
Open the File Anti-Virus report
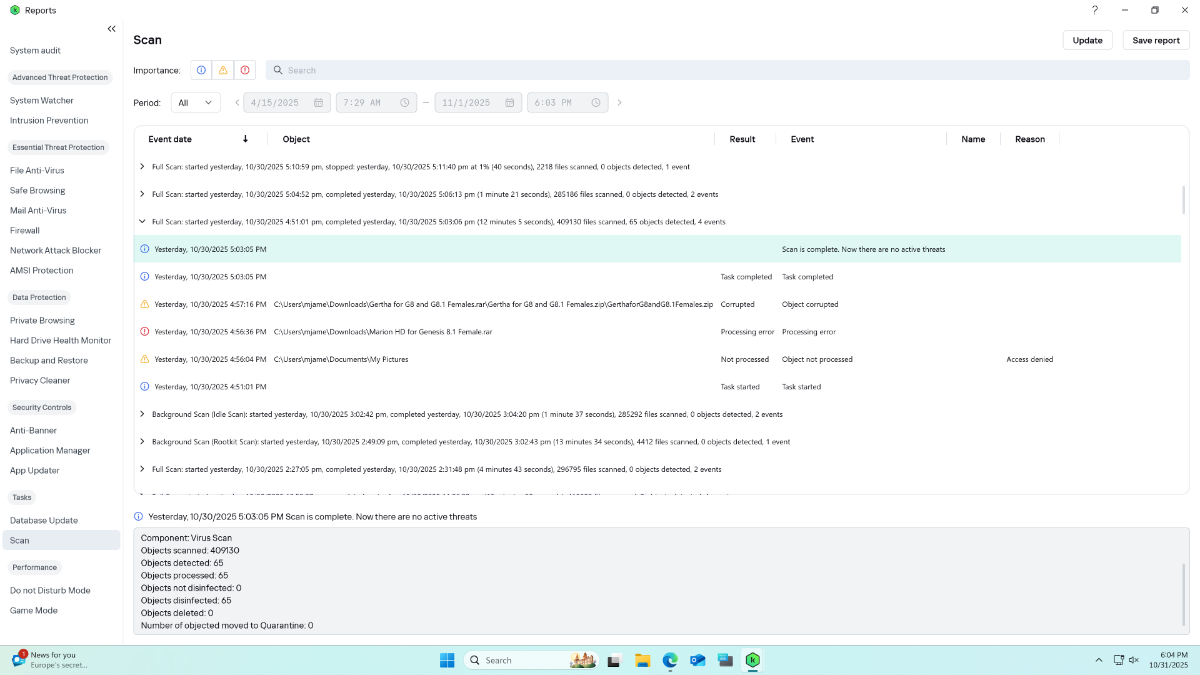[37, 170]
